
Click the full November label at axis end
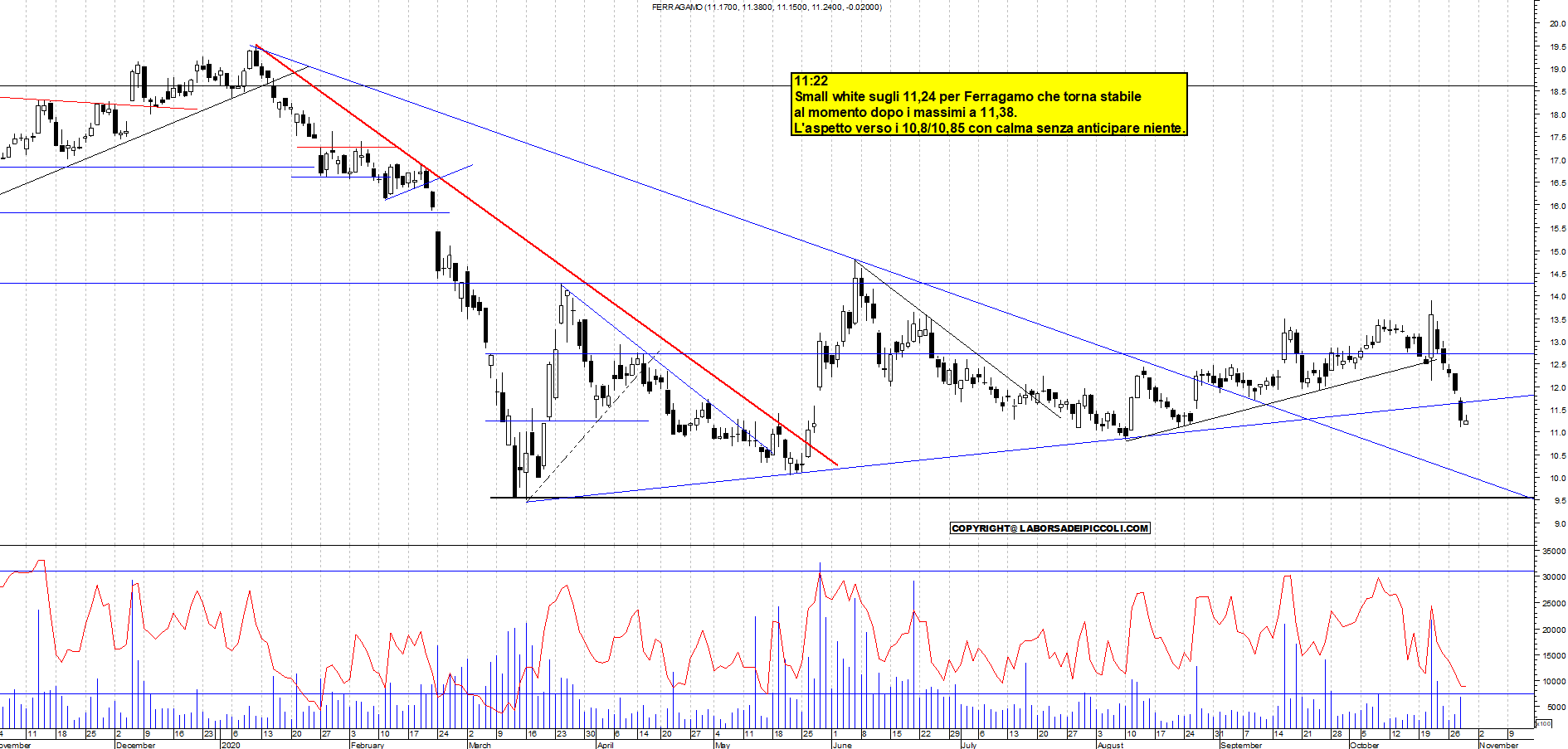[1498, 745]
